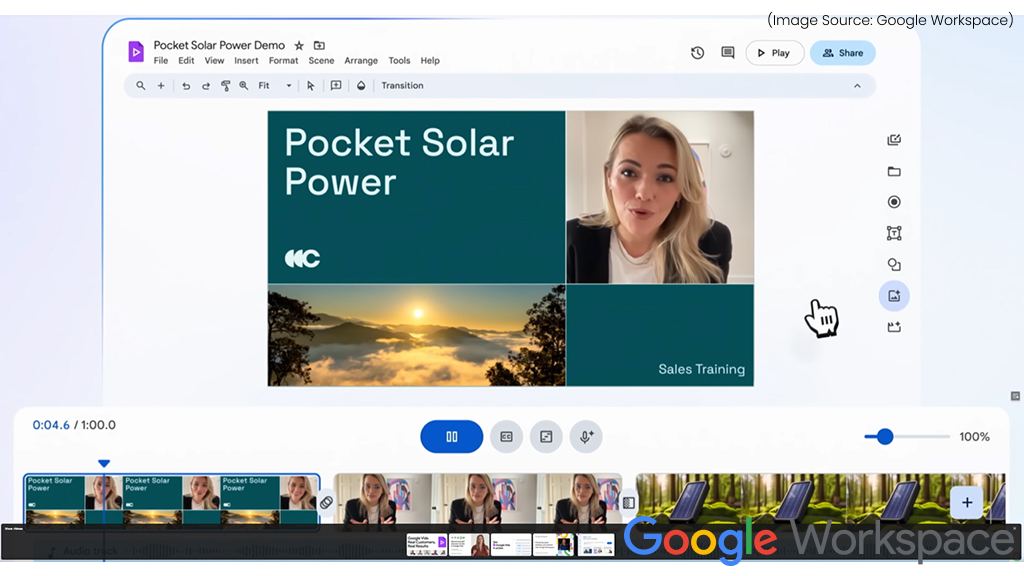
Task: Open the uploads folder sidebar icon
Action: coord(894,172)
